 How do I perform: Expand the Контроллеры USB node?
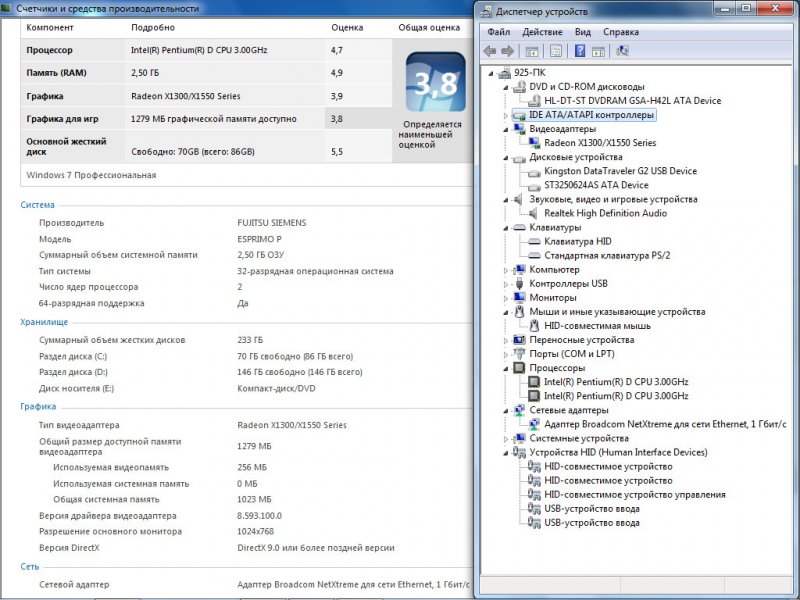(x=505, y=284)
